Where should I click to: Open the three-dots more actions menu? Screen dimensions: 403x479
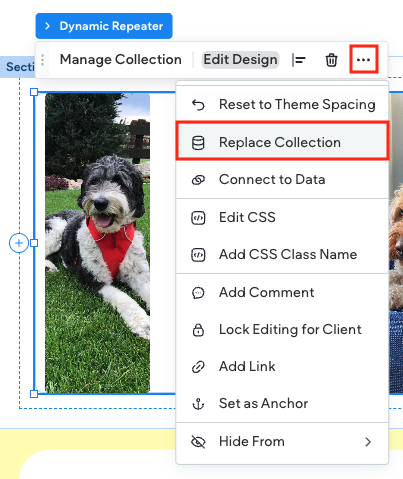(x=363, y=60)
